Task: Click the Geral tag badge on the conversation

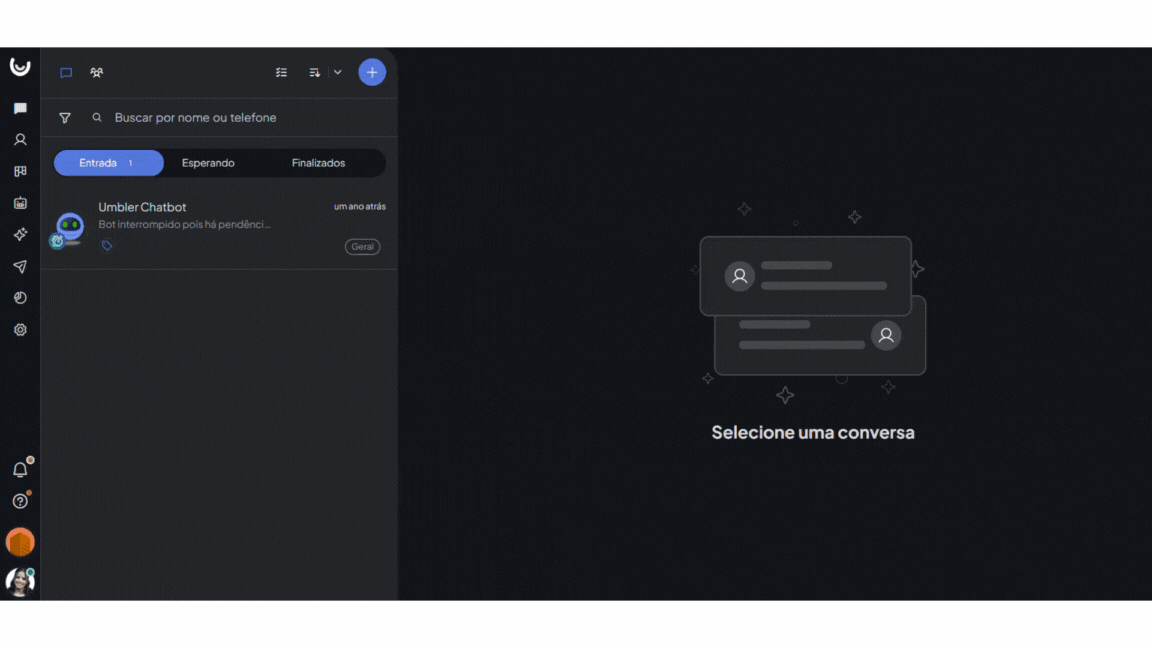Action: click(x=362, y=246)
